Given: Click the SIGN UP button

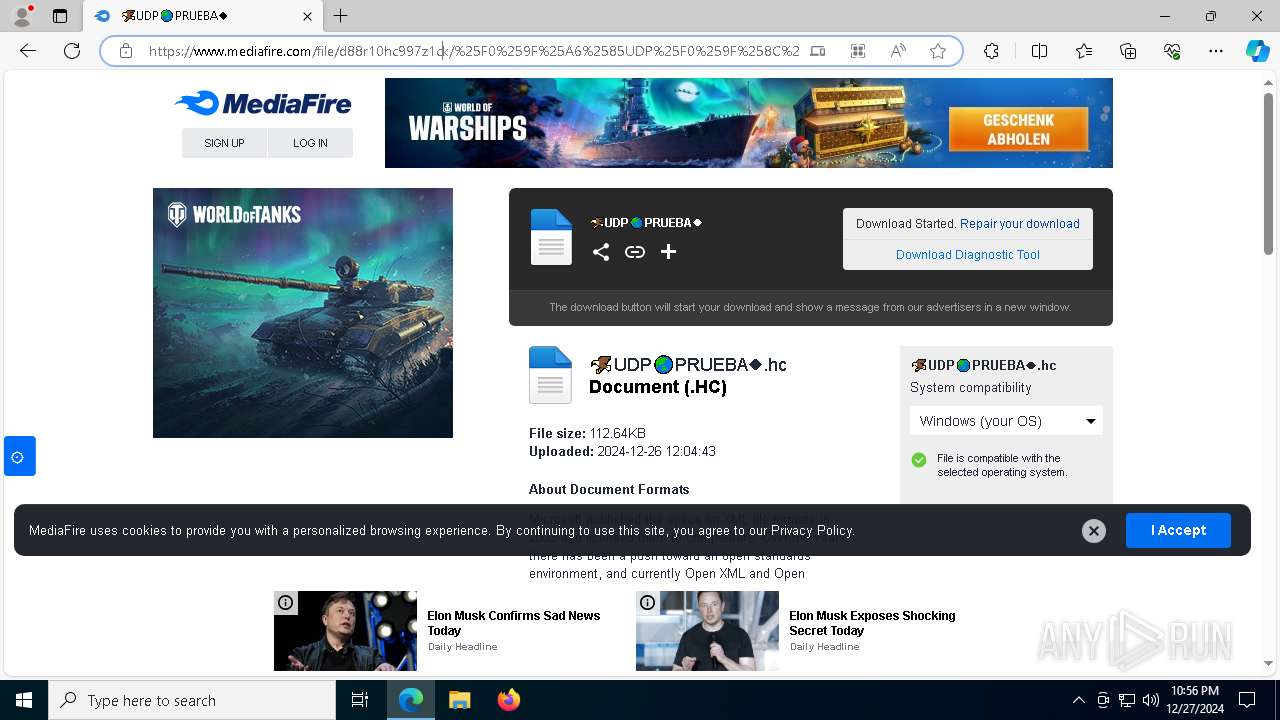Looking at the screenshot, I should click(x=224, y=143).
